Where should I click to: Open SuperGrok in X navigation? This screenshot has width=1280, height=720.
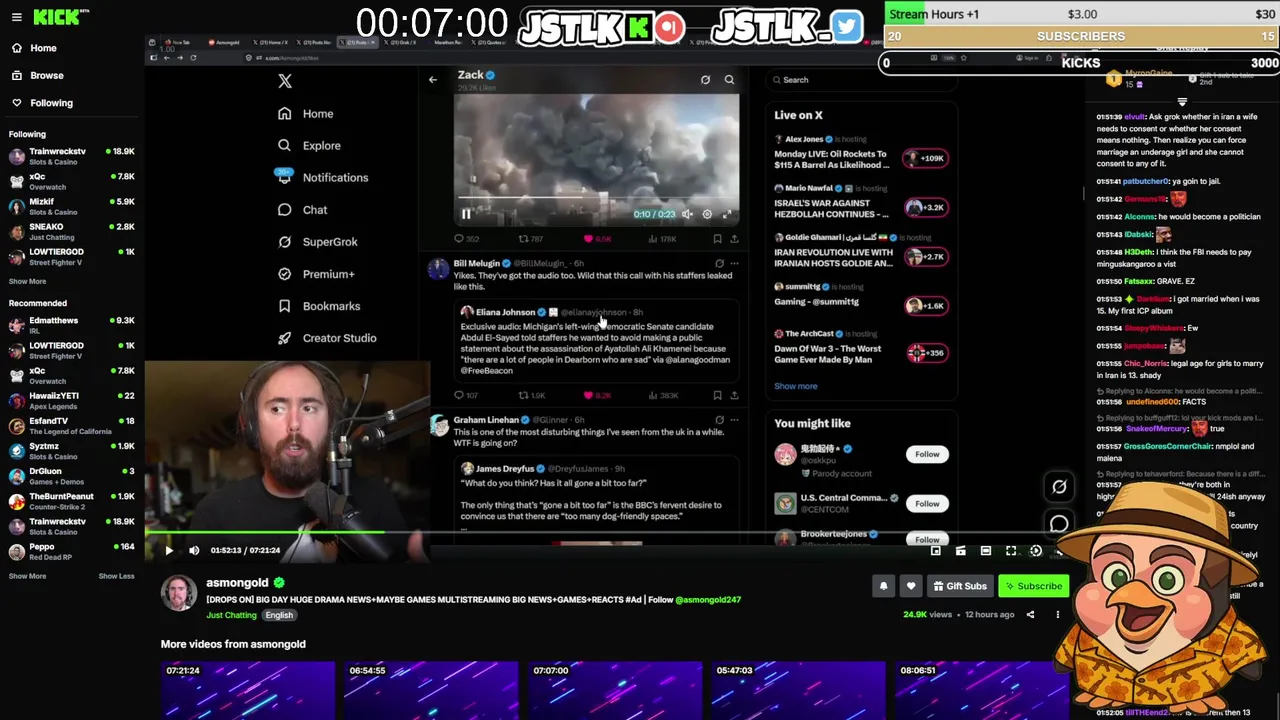[318, 242]
